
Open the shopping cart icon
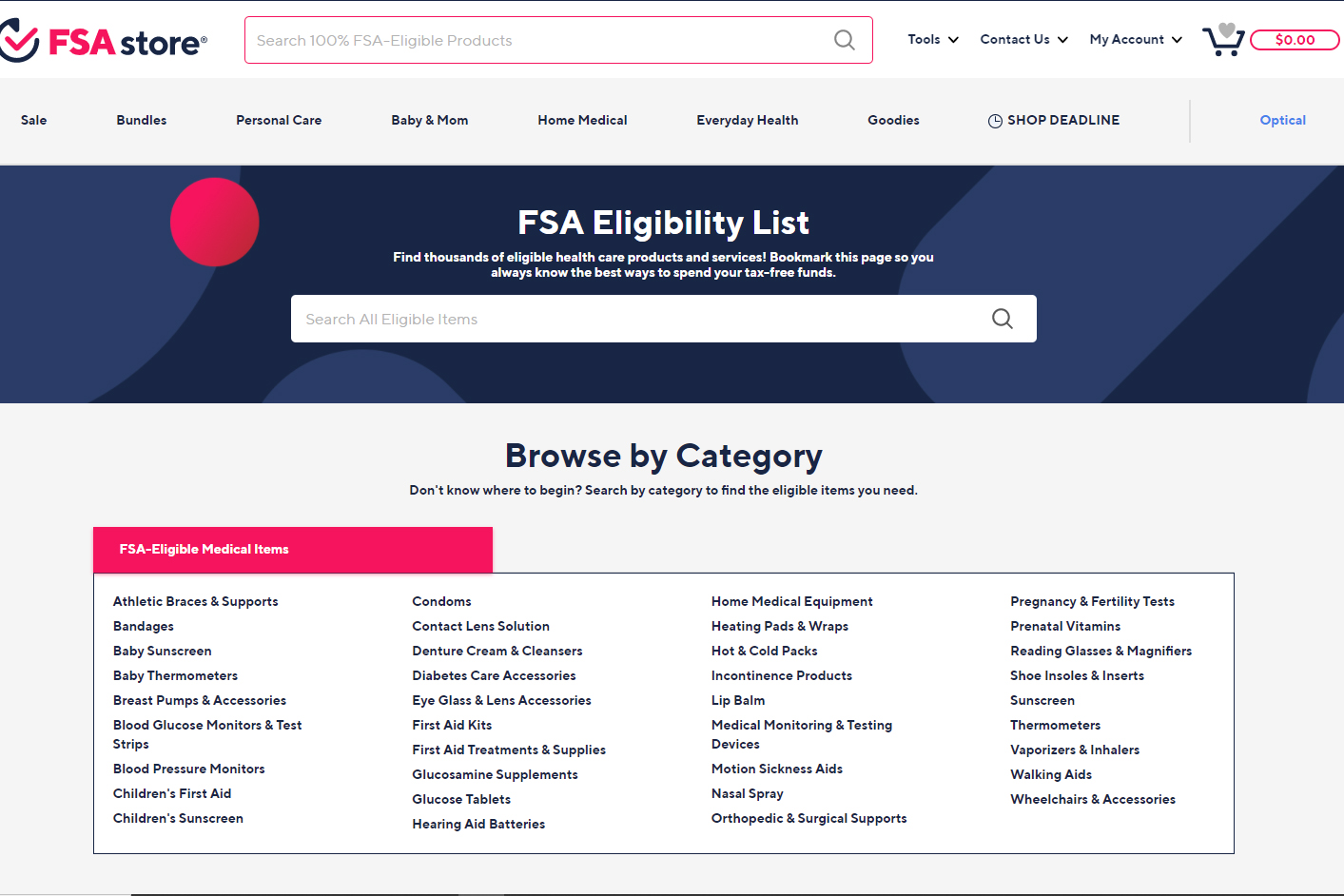tap(1223, 40)
